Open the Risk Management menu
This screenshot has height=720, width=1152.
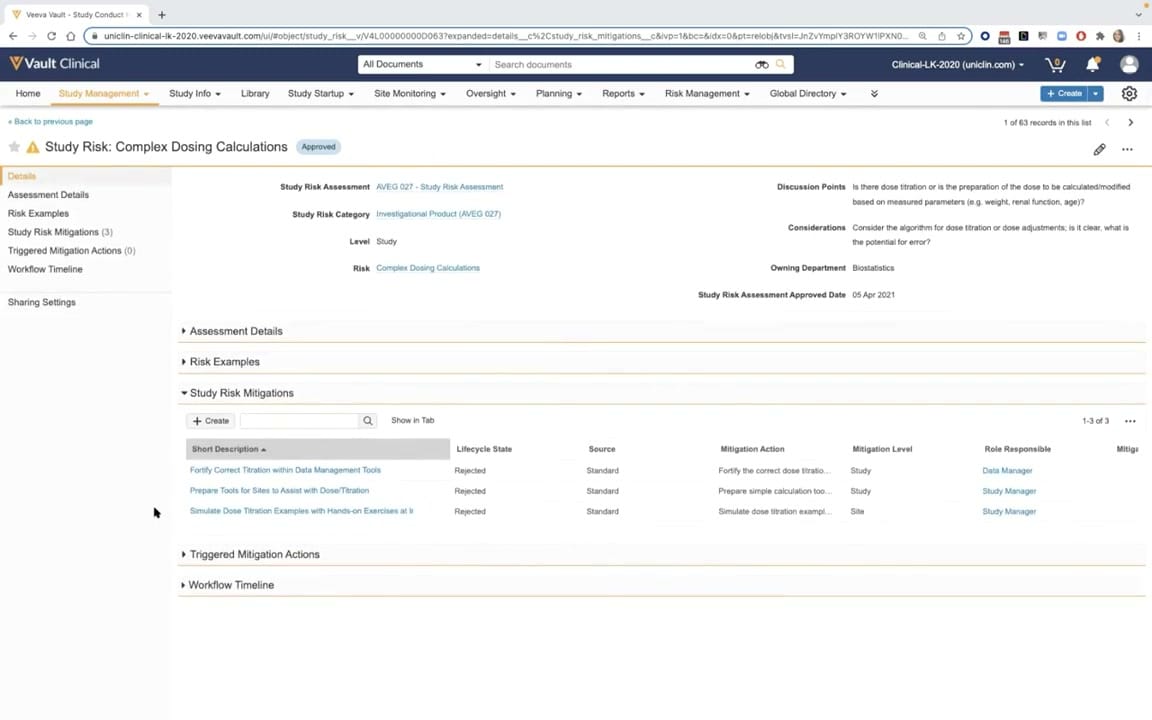(x=707, y=94)
